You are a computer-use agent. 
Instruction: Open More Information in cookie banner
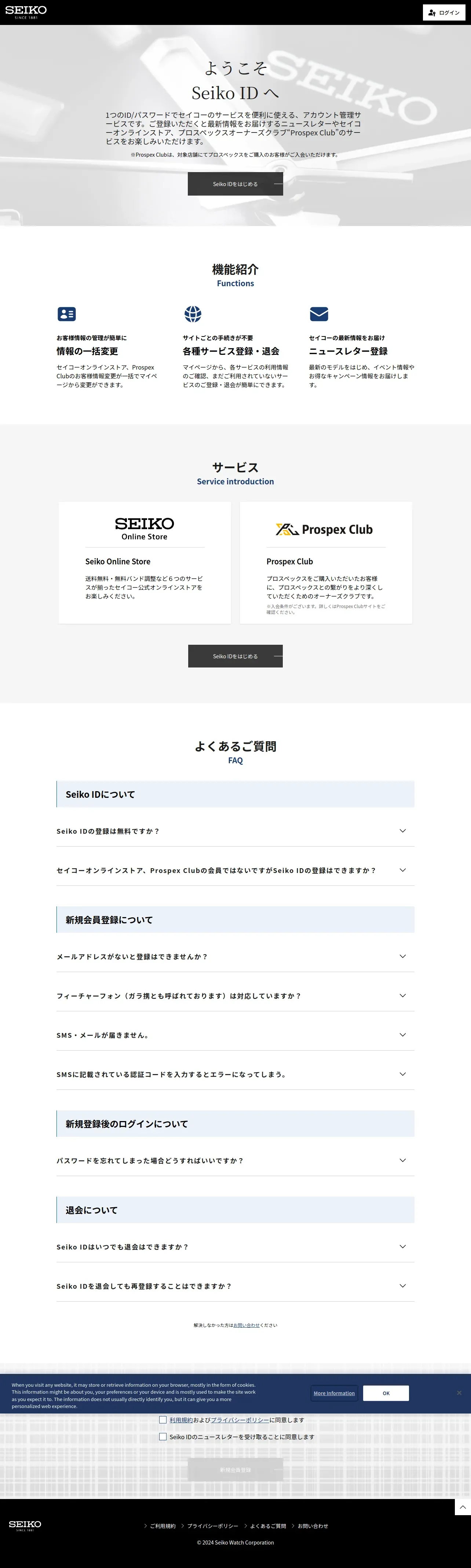[x=334, y=1393]
